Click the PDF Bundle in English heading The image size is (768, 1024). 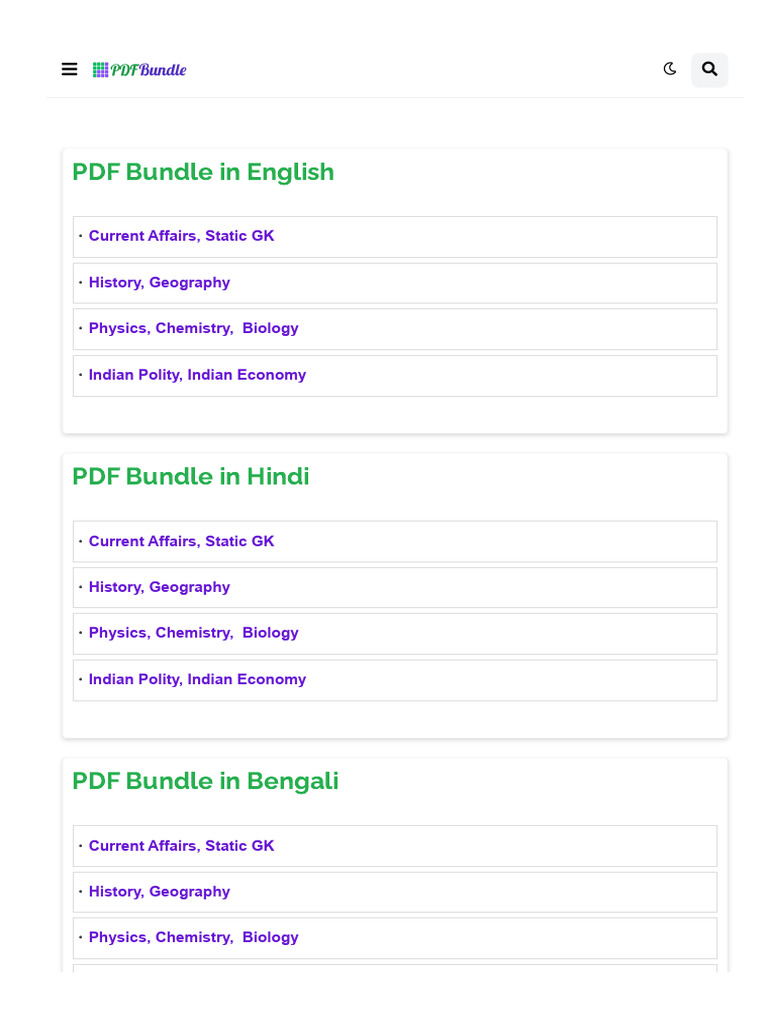(x=203, y=172)
